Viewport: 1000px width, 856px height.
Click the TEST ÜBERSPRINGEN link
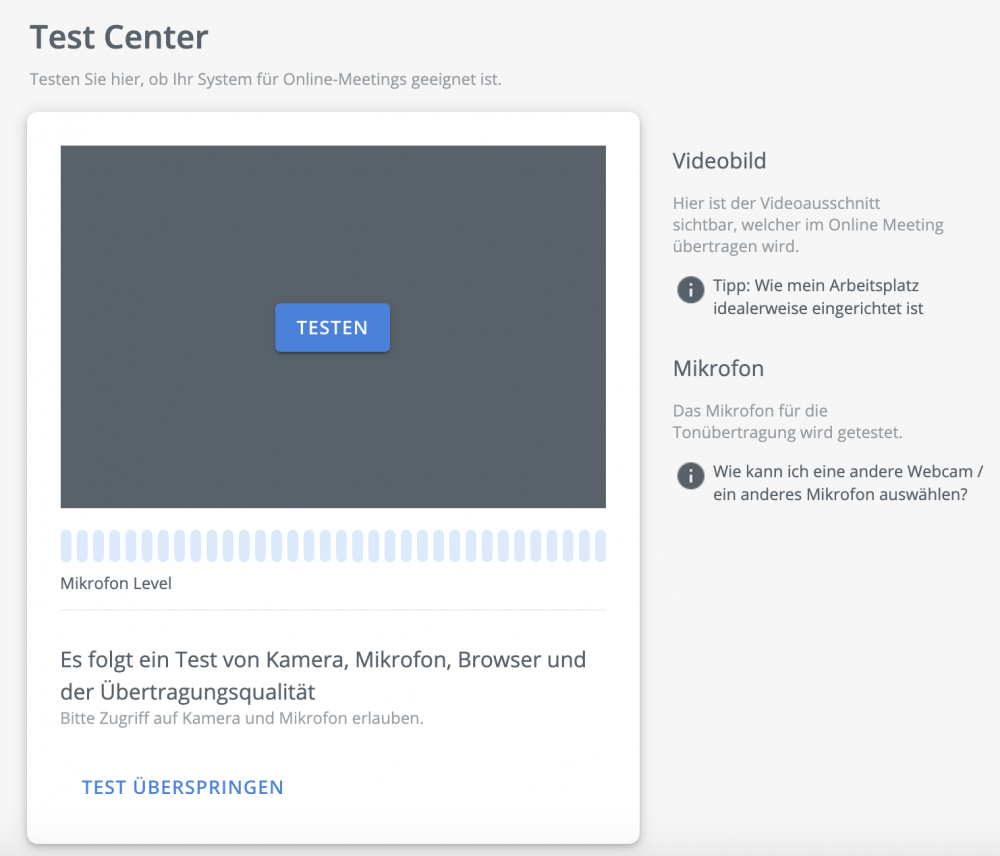[x=182, y=787]
